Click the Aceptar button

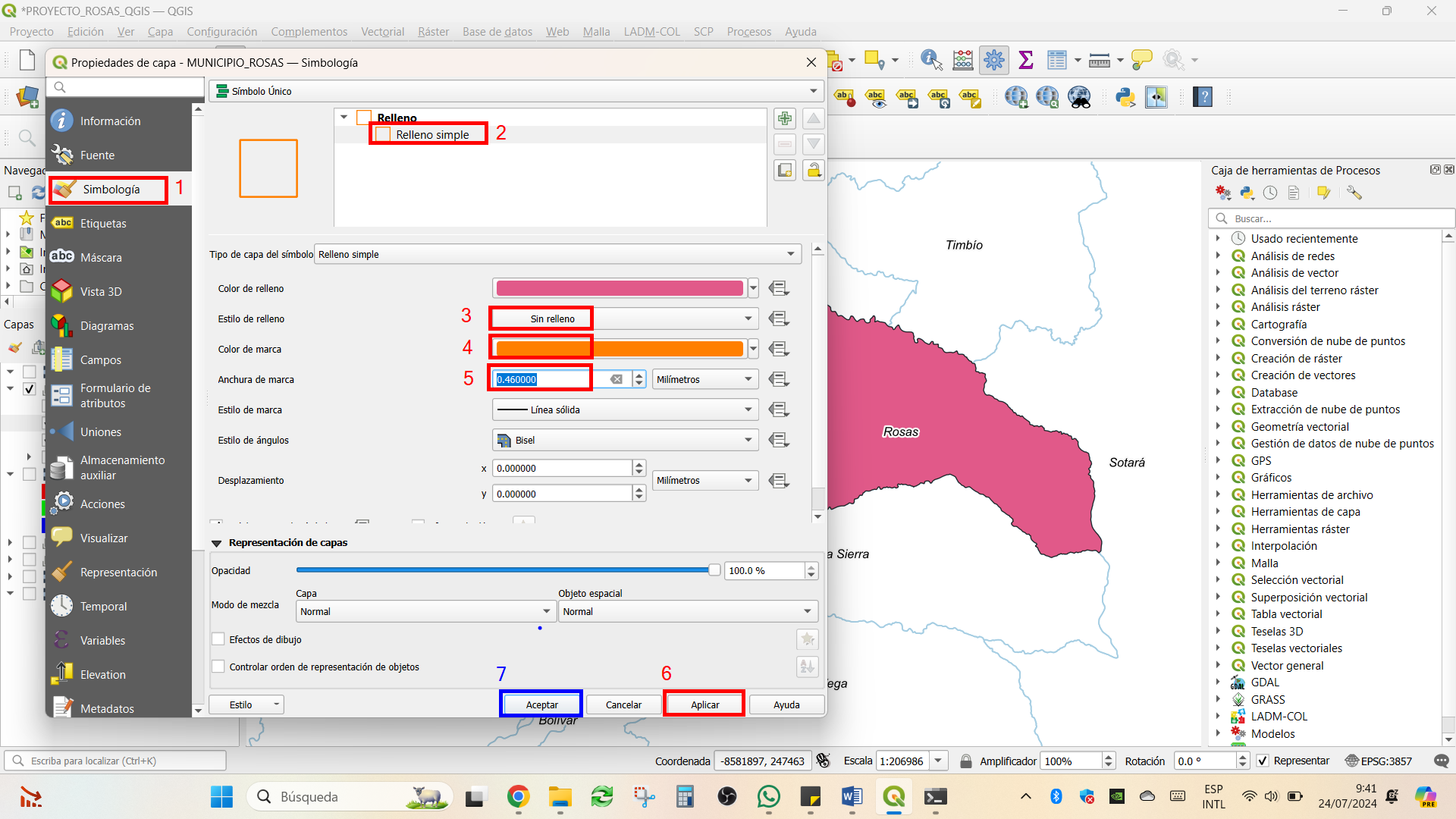tap(541, 704)
